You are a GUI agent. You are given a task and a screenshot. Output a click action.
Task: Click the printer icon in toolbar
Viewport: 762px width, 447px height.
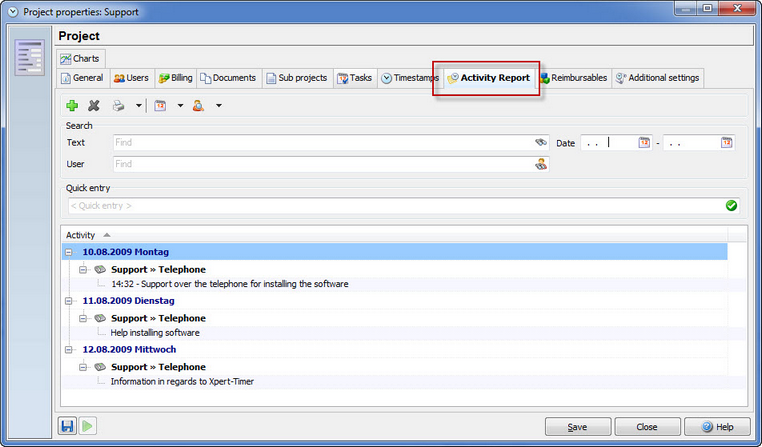pyautogui.click(x=119, y=105)
